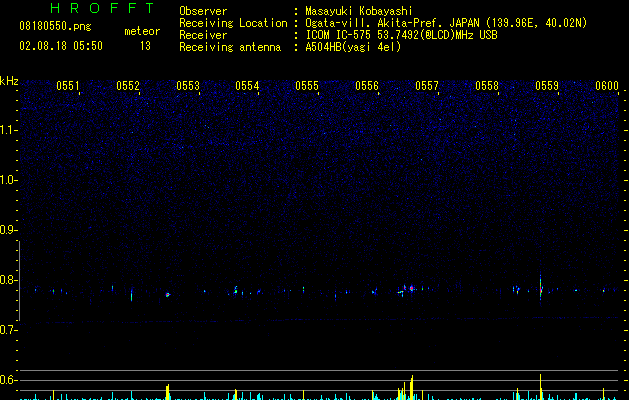Click the tall vertical meteor echo before 0559
The height and width of the screenshot is (400, 629).
[541, 288]
